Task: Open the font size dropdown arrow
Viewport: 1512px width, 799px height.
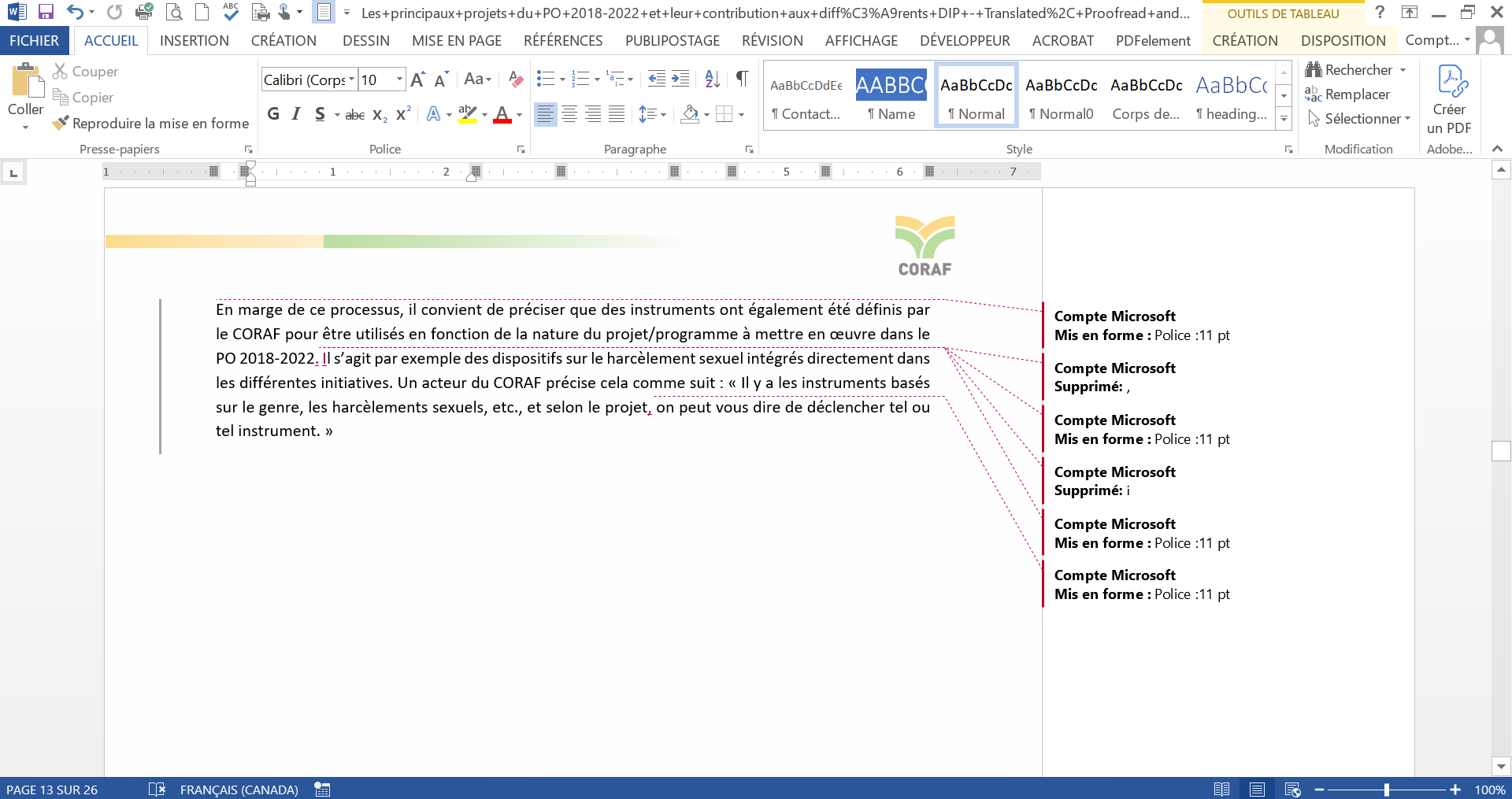Action: 399,80
